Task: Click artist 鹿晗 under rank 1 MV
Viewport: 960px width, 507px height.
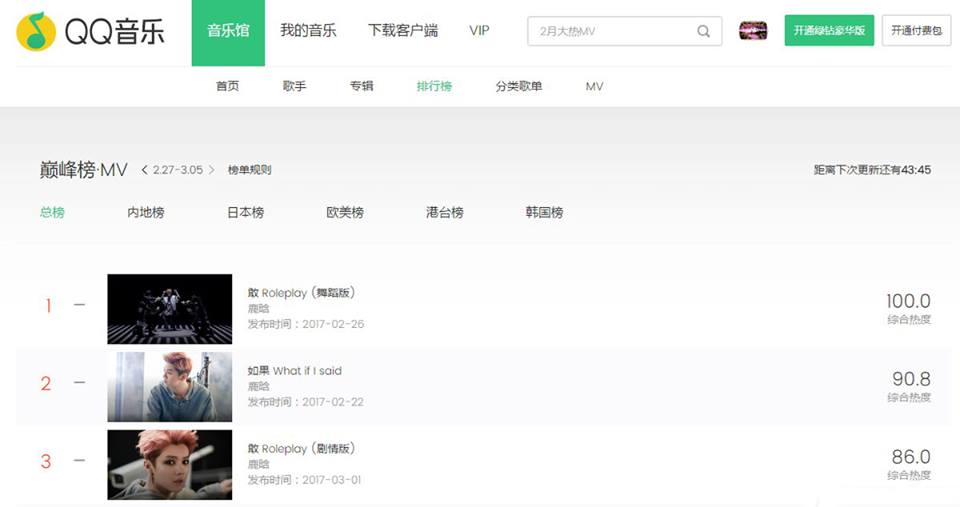Action: 258,309
